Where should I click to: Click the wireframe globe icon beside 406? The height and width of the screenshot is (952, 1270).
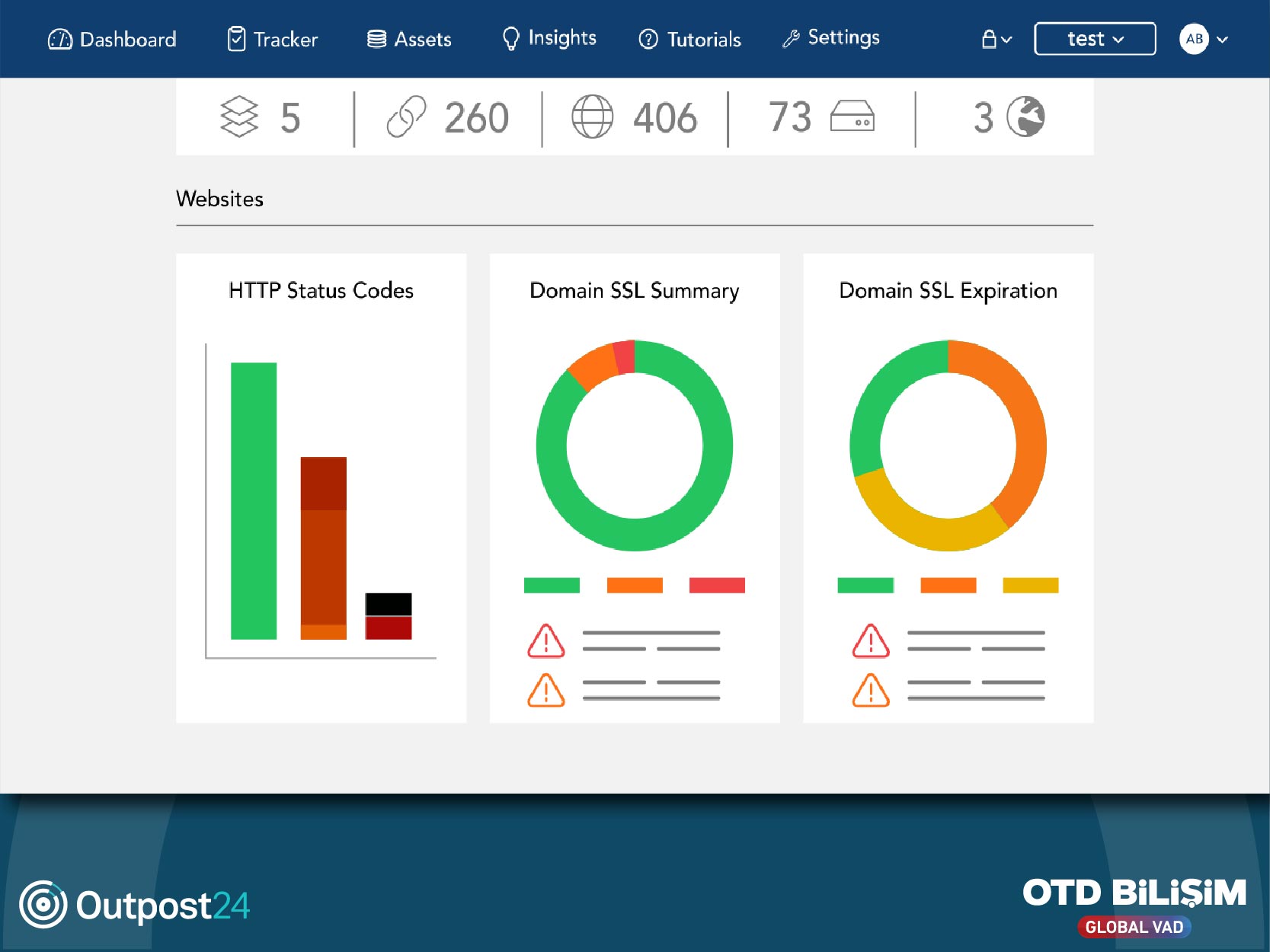point(592,117)
